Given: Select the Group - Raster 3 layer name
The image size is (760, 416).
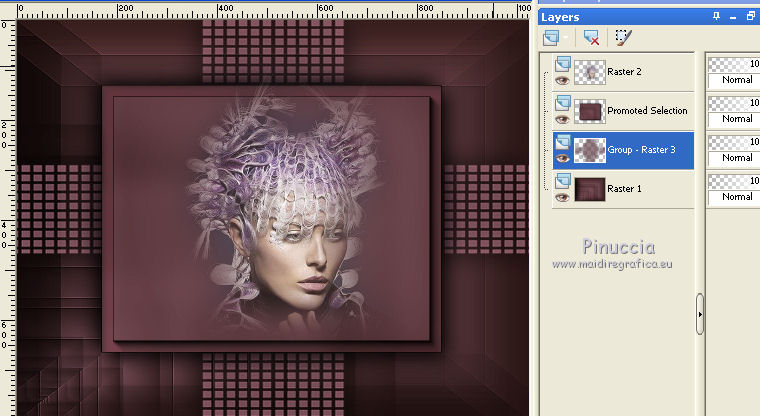Looking at the screenshot, I should point(641,150).
